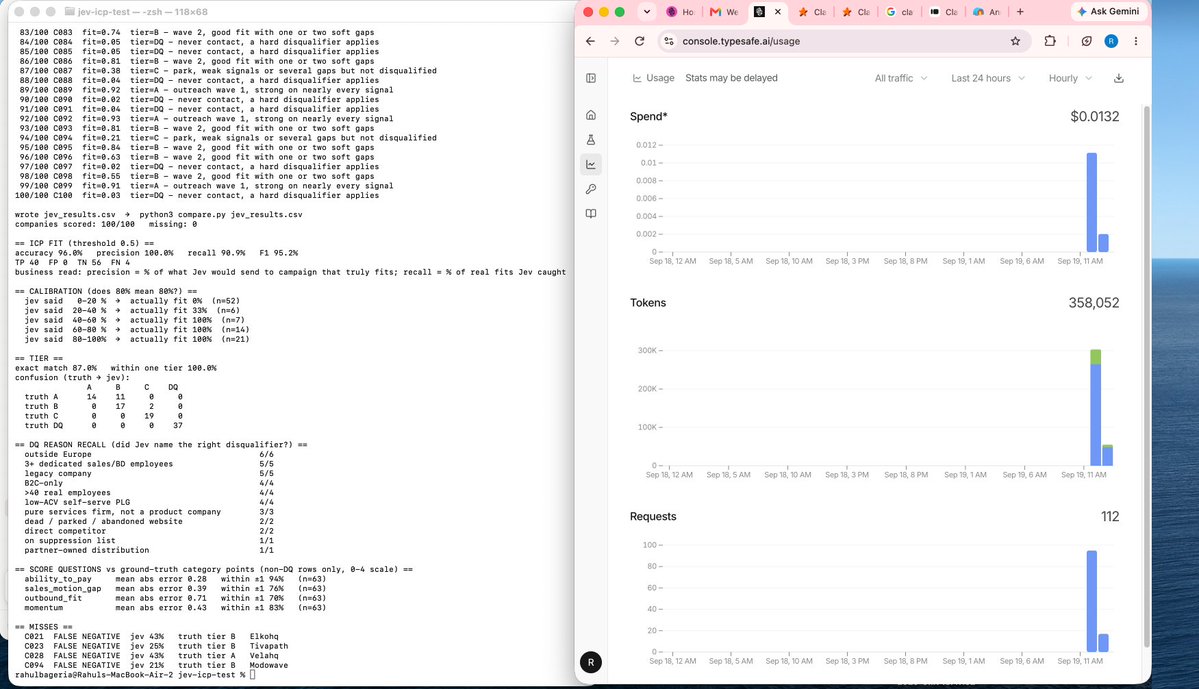This screenshot has width=1199, height=689.
Task: Open the flask experiments icon in sidebar
Action: point(590,140)
